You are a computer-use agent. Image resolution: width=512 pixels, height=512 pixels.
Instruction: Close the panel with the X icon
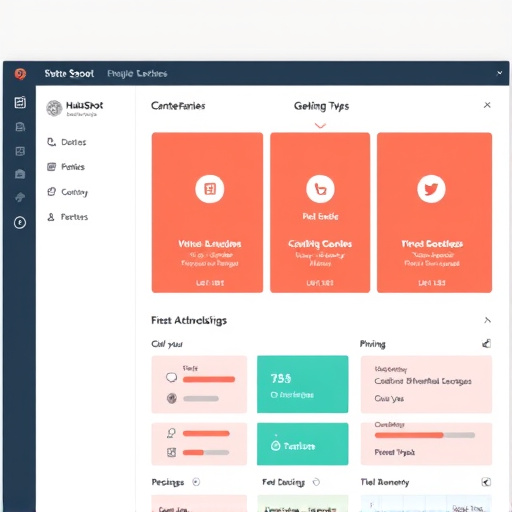487,105
